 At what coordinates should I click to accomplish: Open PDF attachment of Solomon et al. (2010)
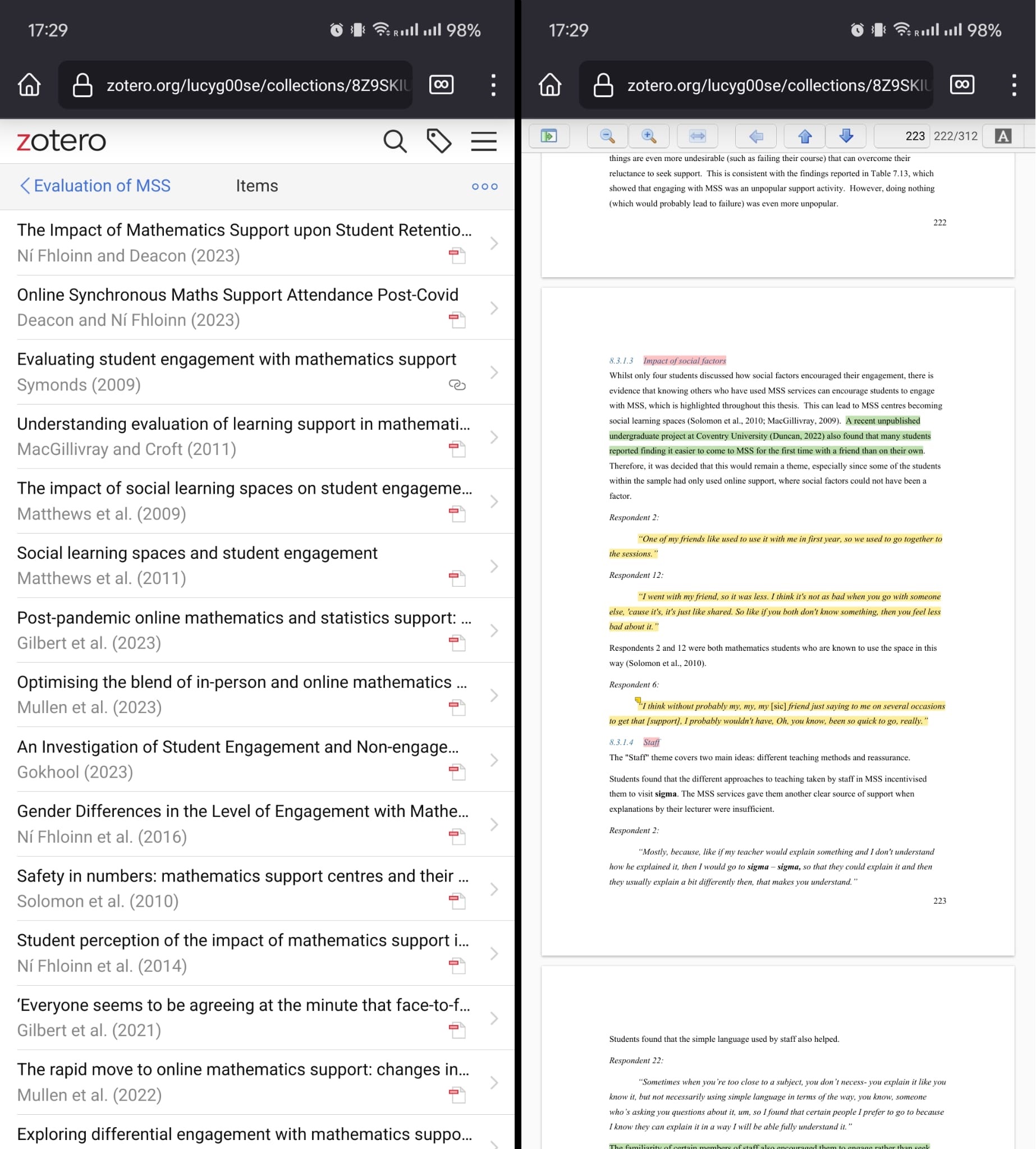[457, 902]
